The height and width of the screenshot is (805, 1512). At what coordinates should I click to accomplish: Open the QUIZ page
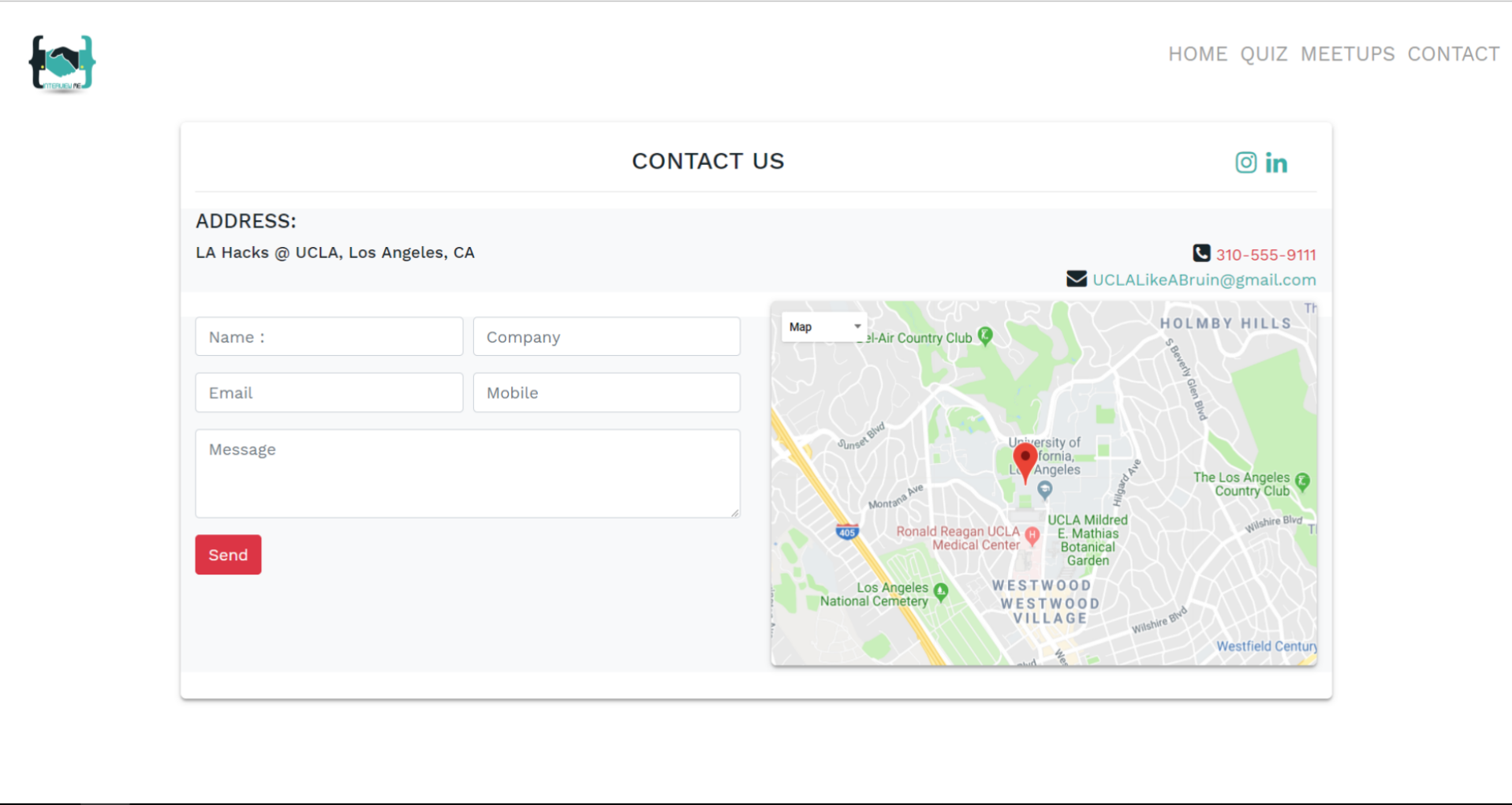click(1264, 54)
